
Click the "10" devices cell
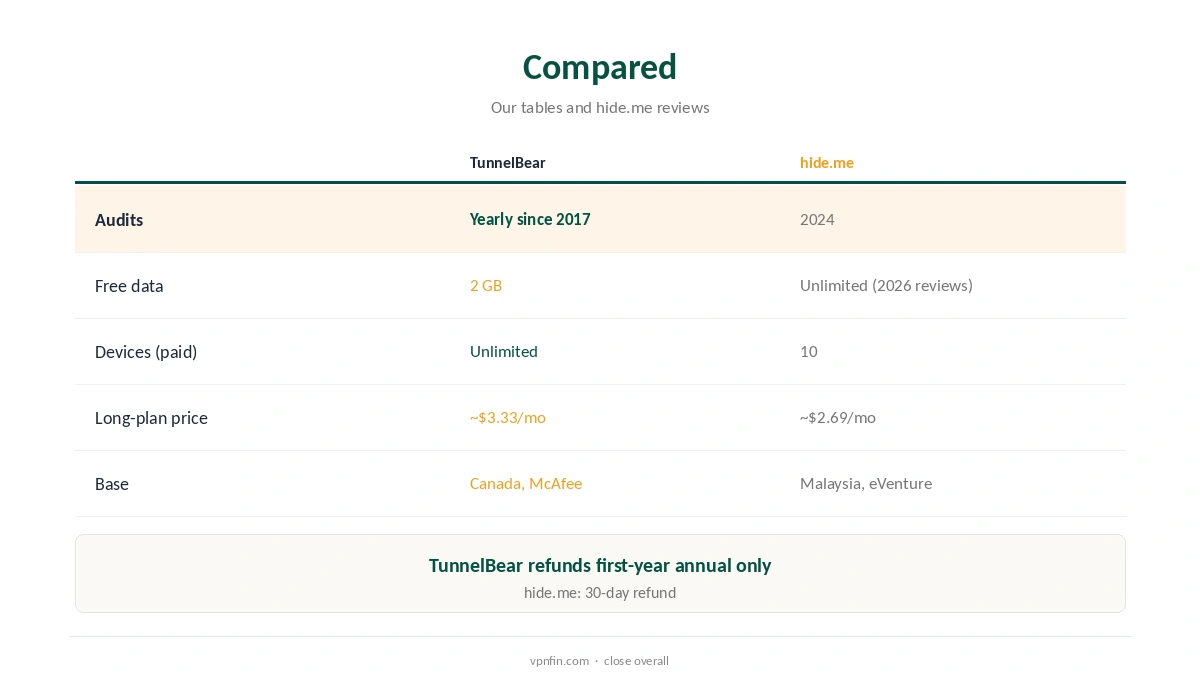pyautogui.click(x=809, y=351)
